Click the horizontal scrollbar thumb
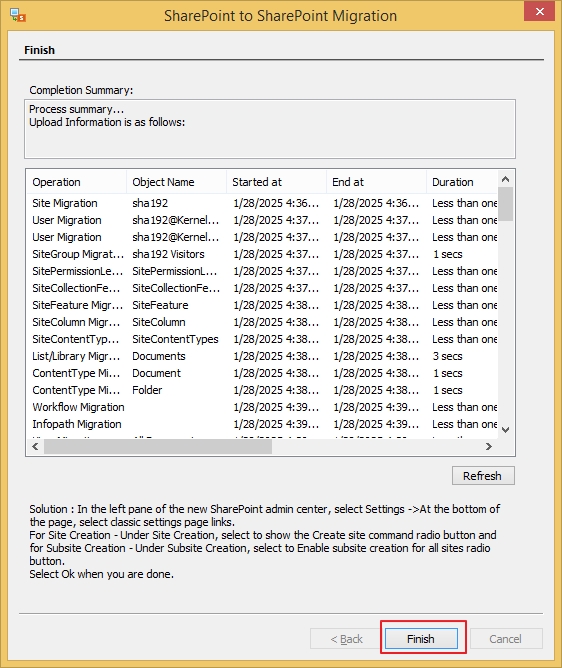Viewport: 562px width, 668px height. 158,446
